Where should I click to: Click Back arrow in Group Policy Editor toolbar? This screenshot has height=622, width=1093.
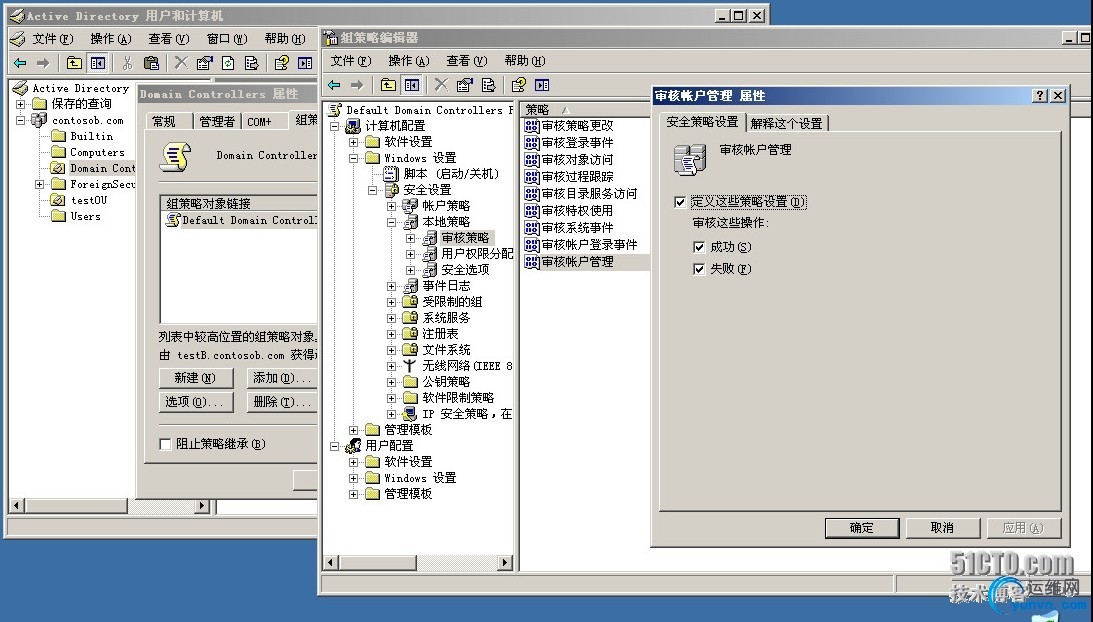point(335,85)
